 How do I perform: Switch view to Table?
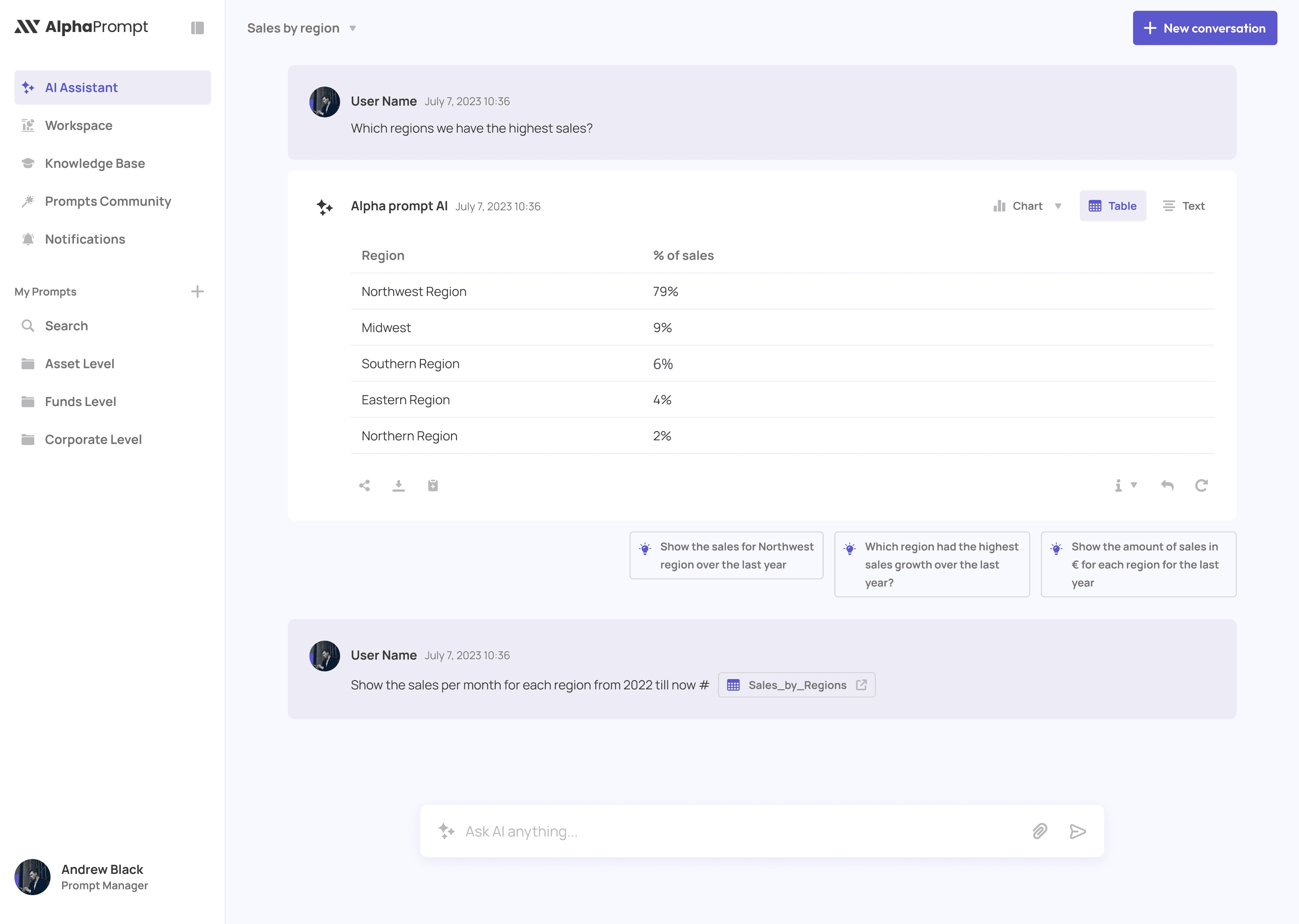coord(1113,206)
